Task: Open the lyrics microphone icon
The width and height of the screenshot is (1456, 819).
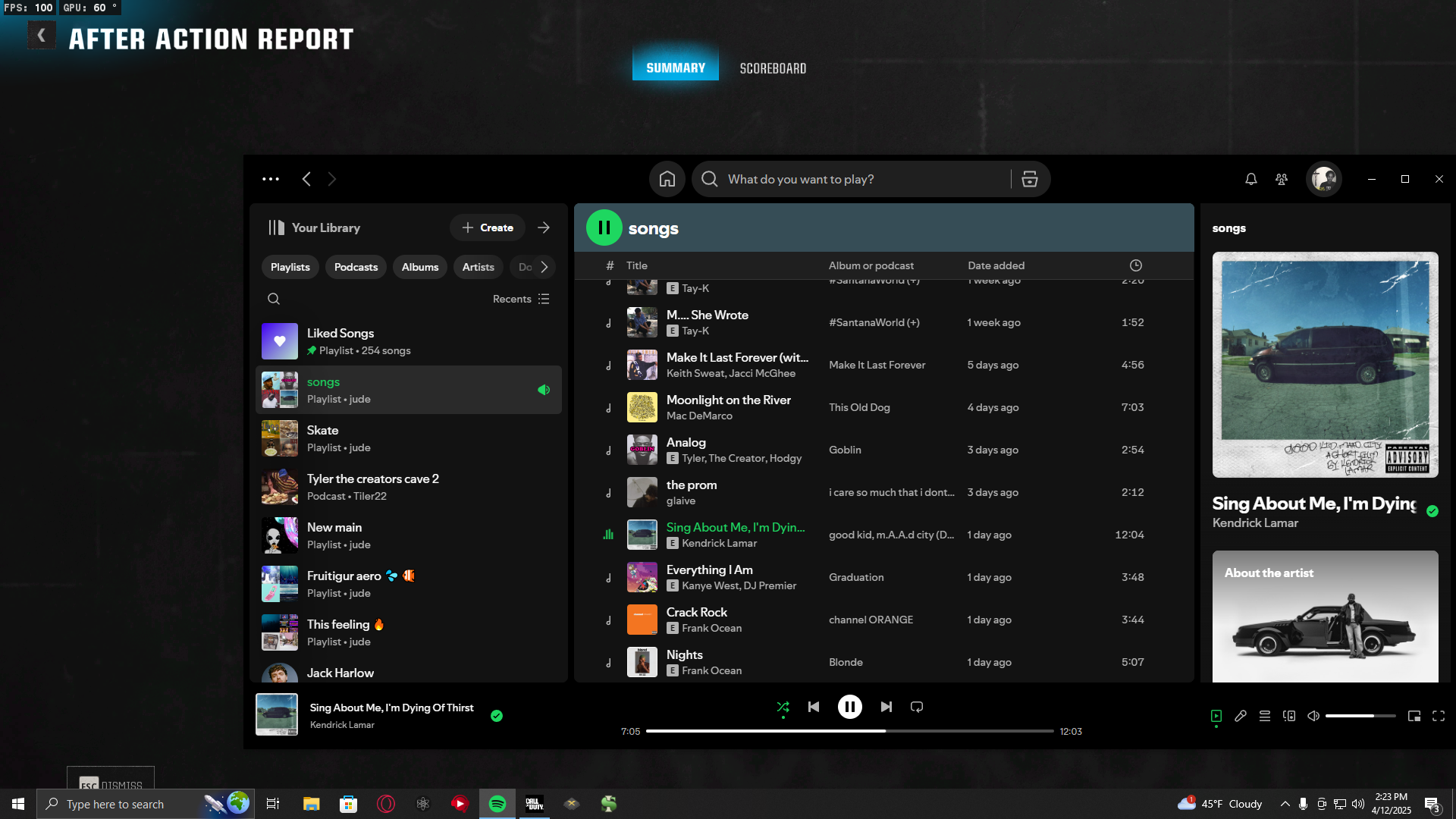Action: tap(1241, 716)
